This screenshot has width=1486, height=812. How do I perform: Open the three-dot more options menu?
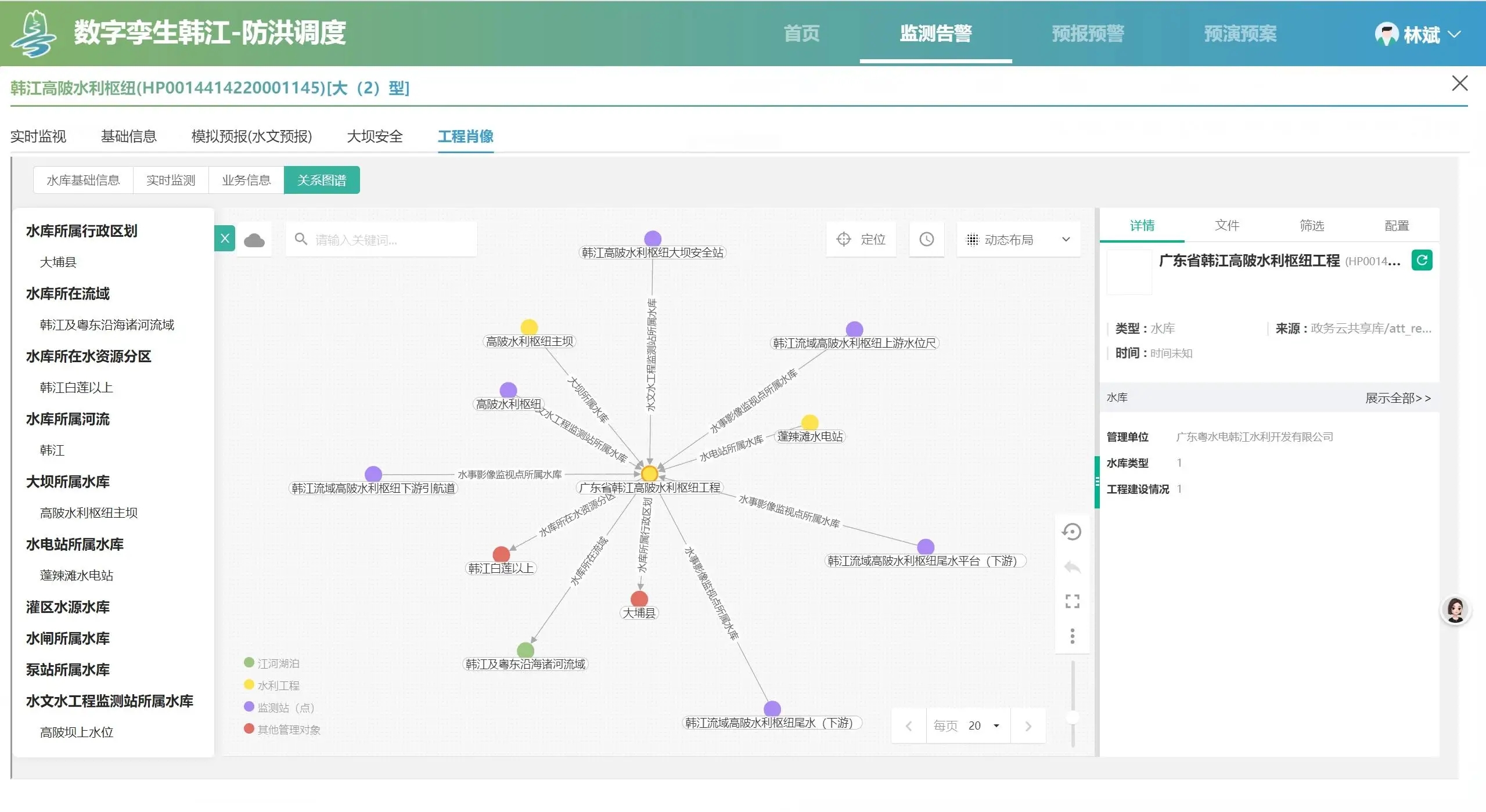click(x=1072, y=636)
